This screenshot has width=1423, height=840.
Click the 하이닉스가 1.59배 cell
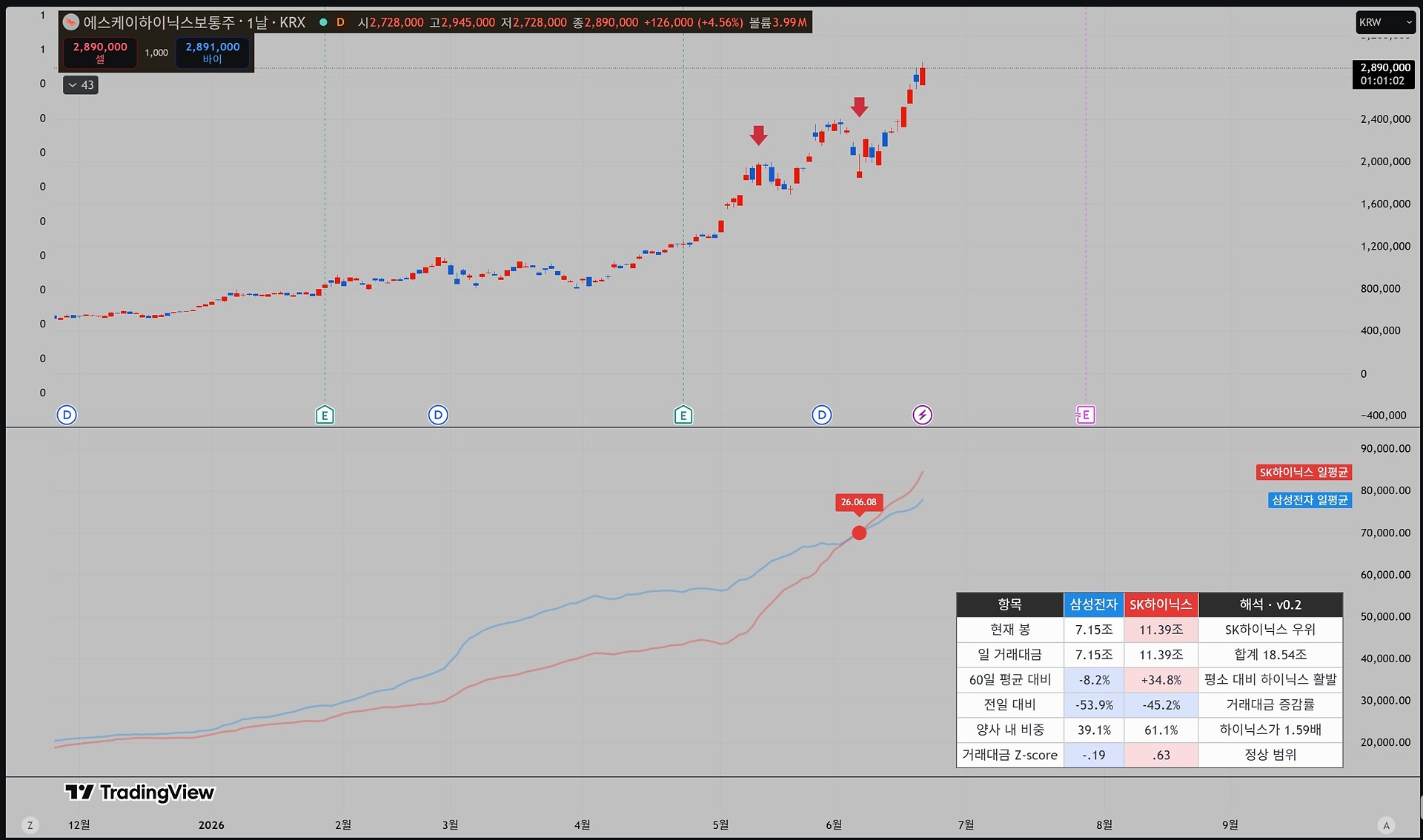(1270, 730)
